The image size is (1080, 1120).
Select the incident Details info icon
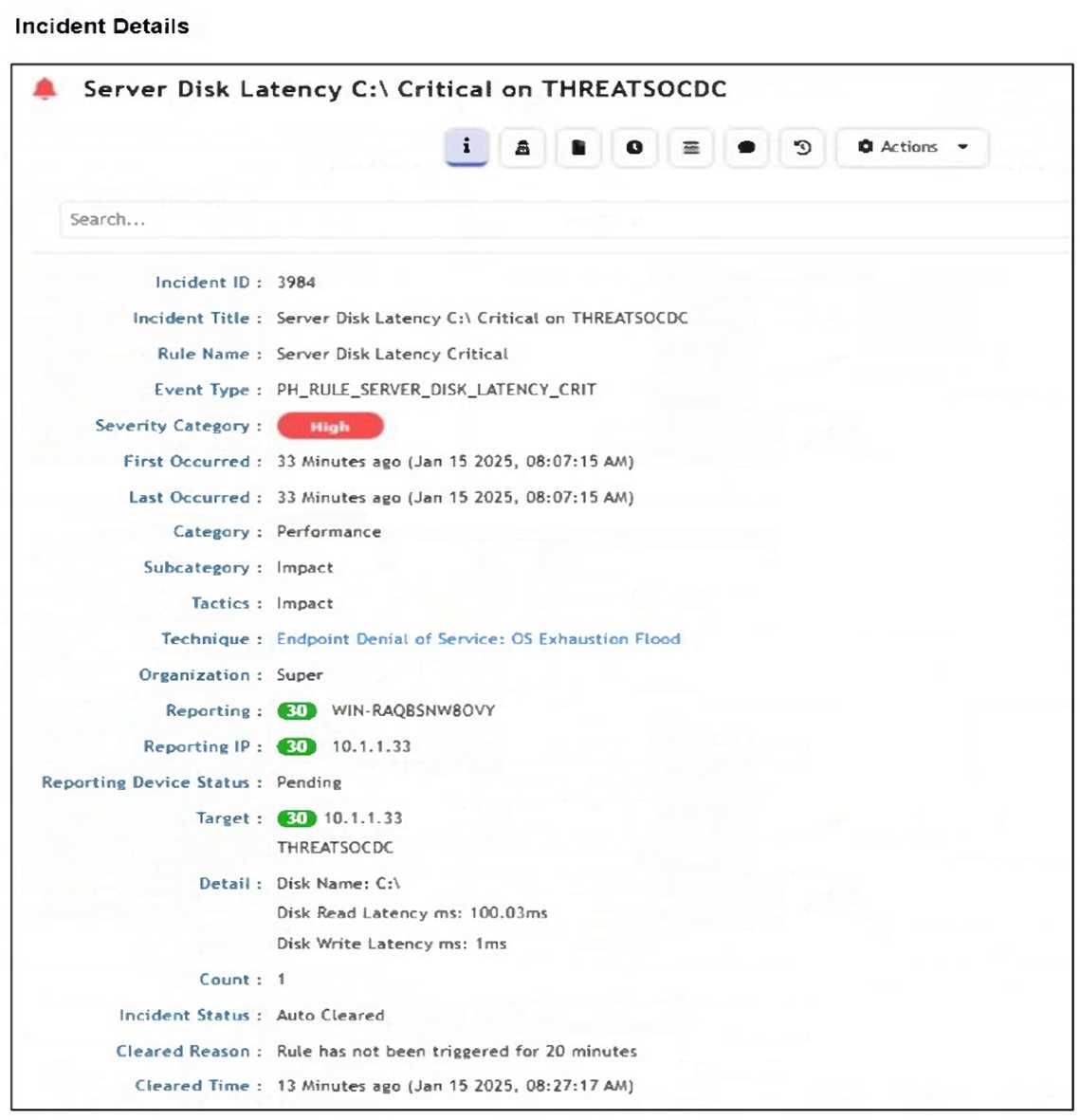click(x=466, y=147)
